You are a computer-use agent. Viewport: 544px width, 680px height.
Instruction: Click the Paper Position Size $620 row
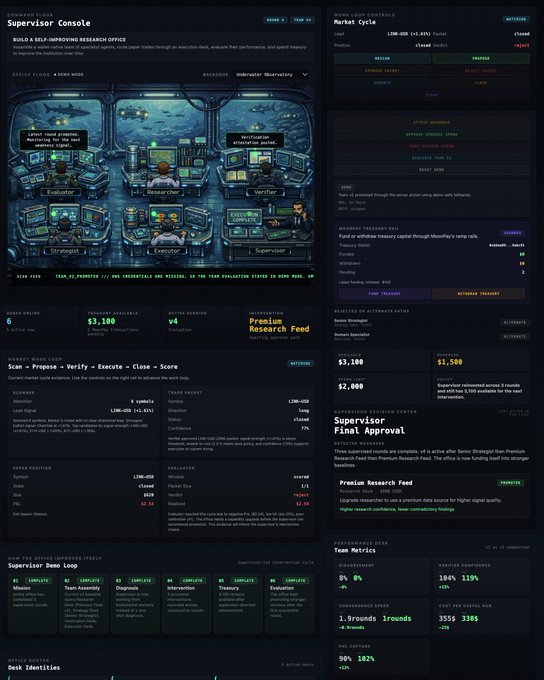coord(83,495)
